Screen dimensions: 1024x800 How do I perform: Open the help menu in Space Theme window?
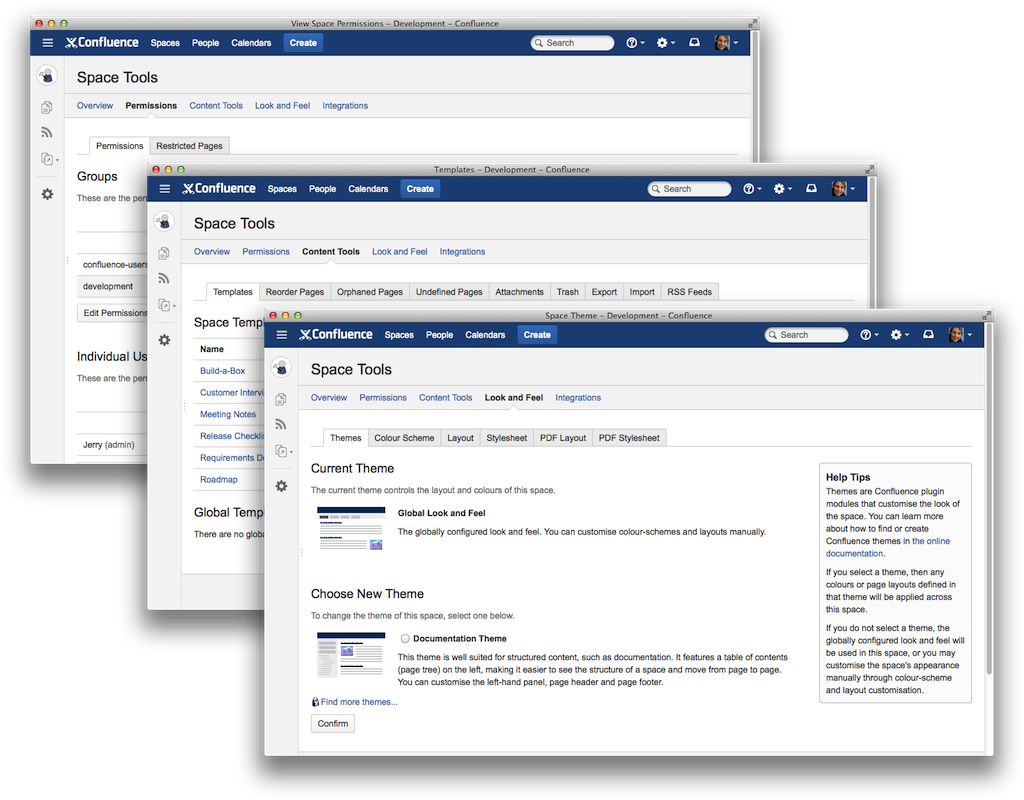point(869,335)
